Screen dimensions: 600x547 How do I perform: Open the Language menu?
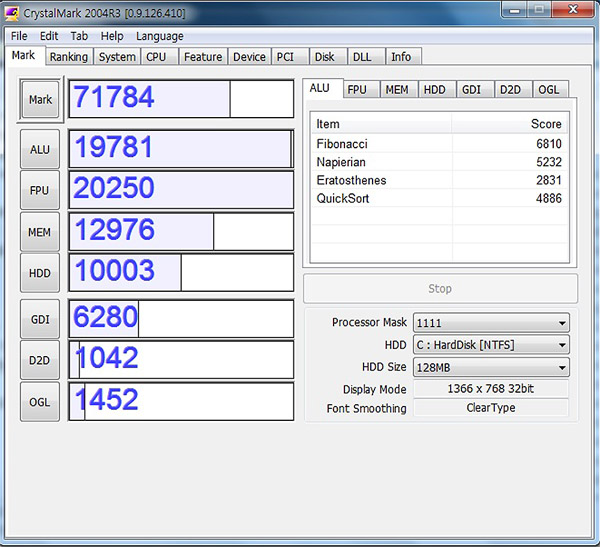(x=160, y=36)
